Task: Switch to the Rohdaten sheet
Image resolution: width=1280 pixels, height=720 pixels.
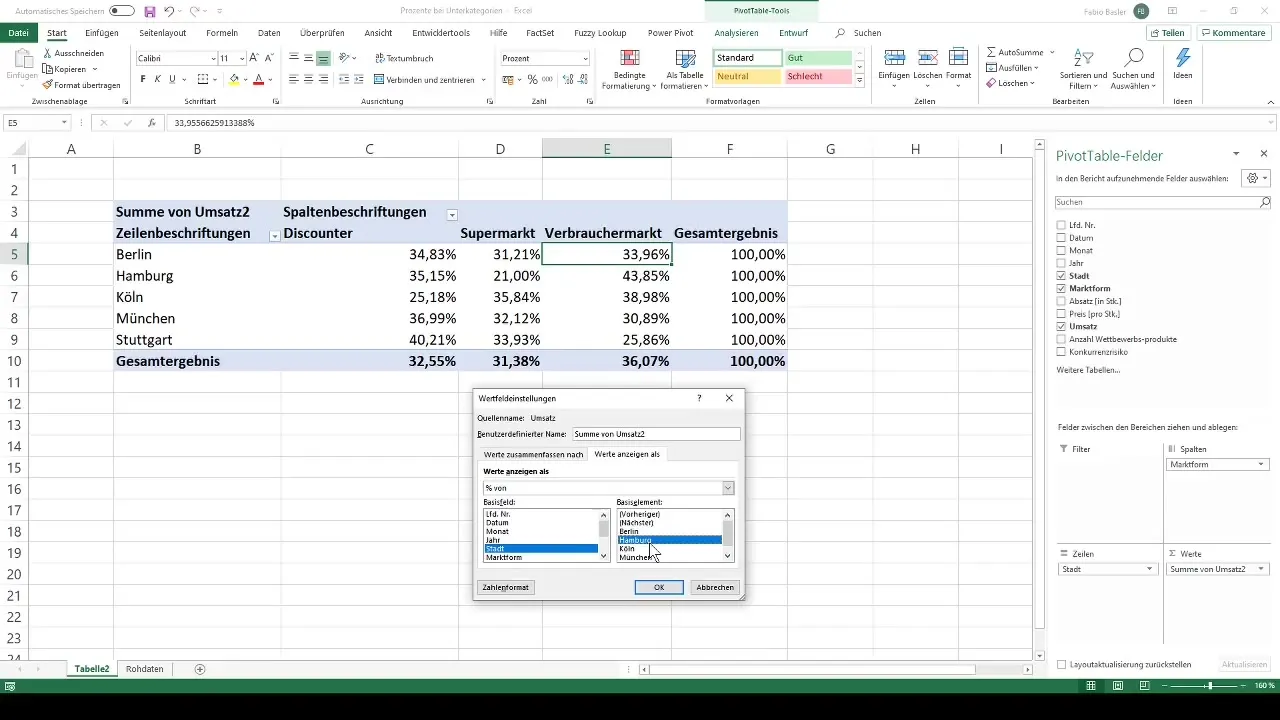Action: click(x=145, y=668)
